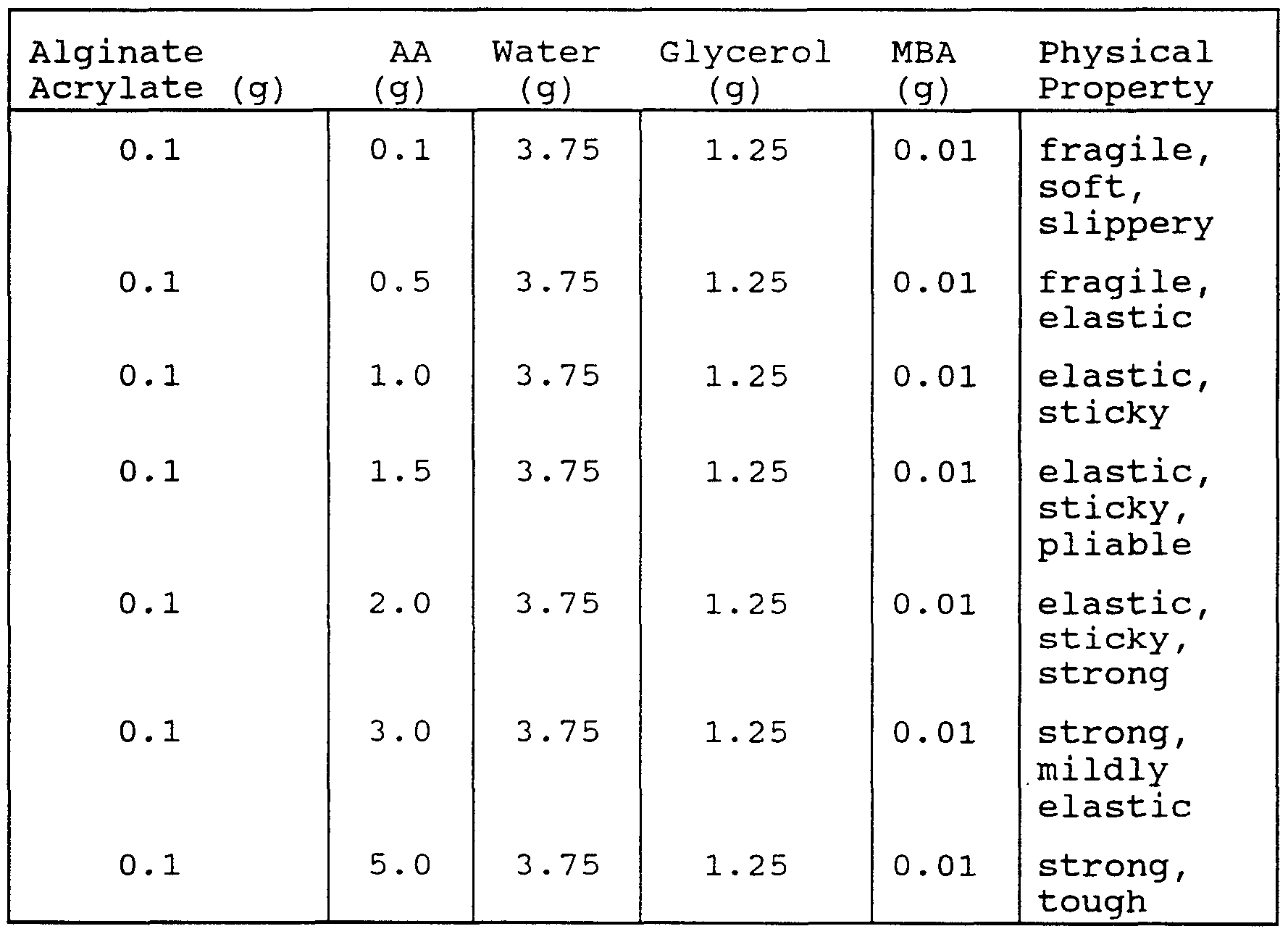Select the Physical Property header
Image resolution: width=1288 pixels, height=934 pixels.
pyautogui.click(x=1125, y=70)
